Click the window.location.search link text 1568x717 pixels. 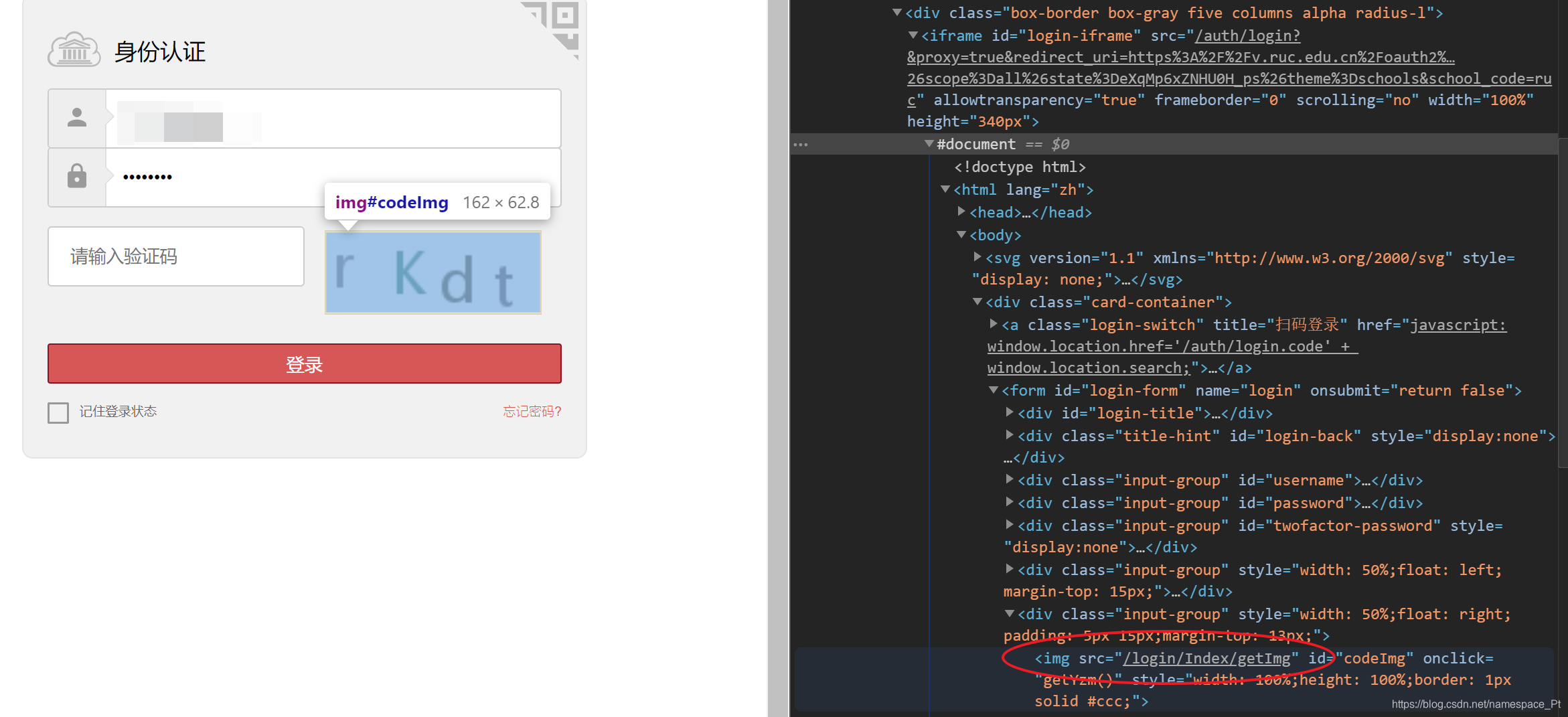tap(1089, 368)
